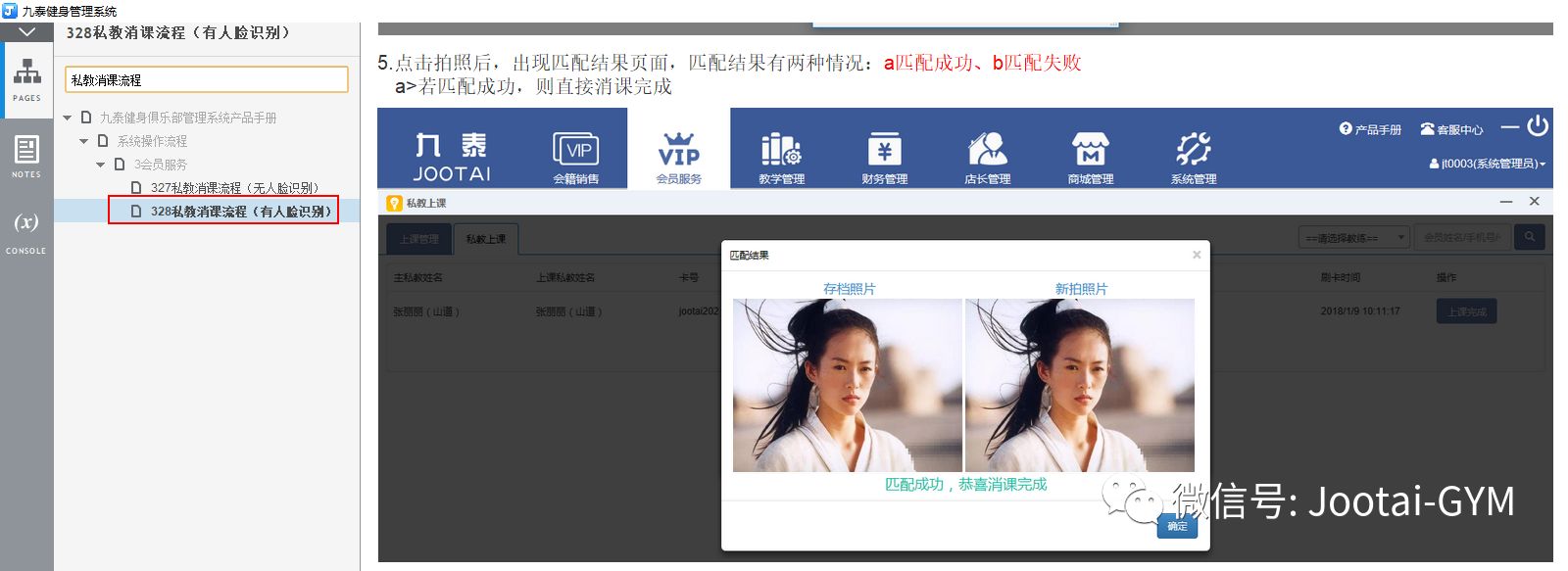The width and height of the screenshot is (1568, 571).
Task: Open the 系统管理 module icon
Action: tap(1194, 158)
